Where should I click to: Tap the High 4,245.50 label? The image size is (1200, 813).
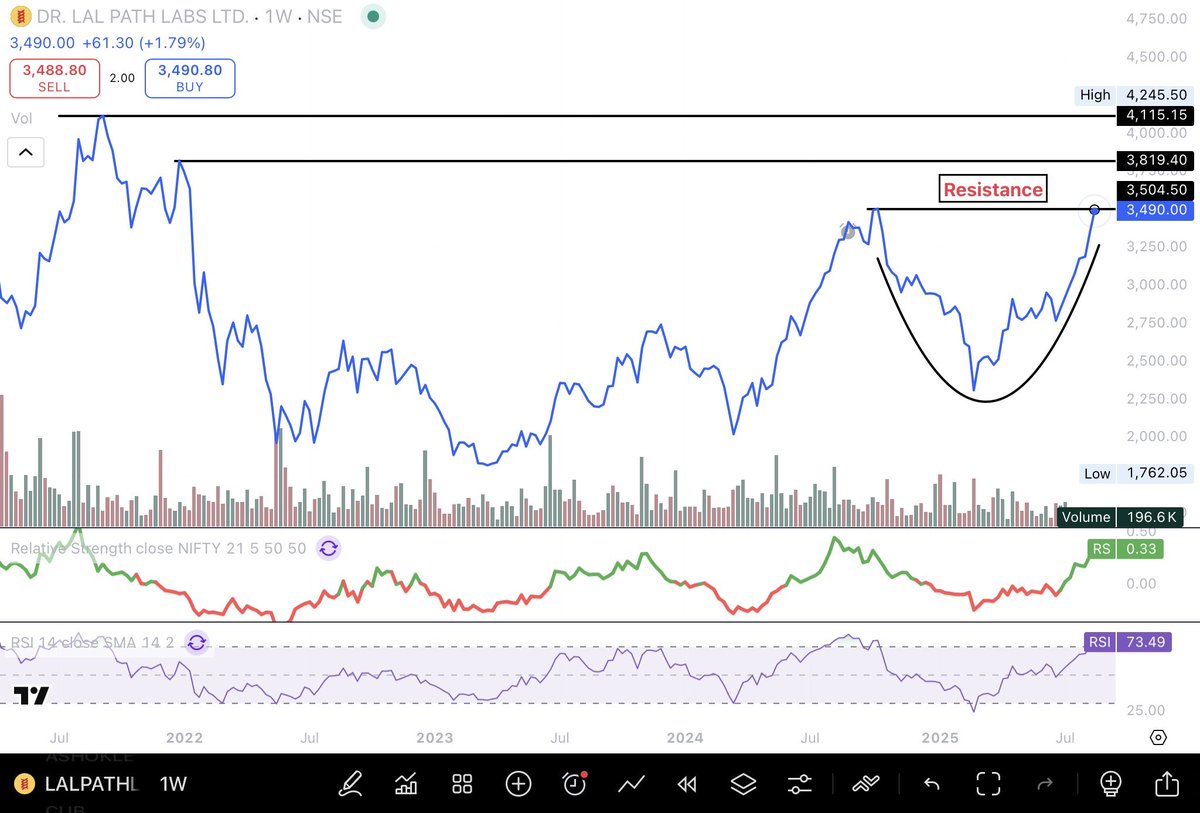1134,95
